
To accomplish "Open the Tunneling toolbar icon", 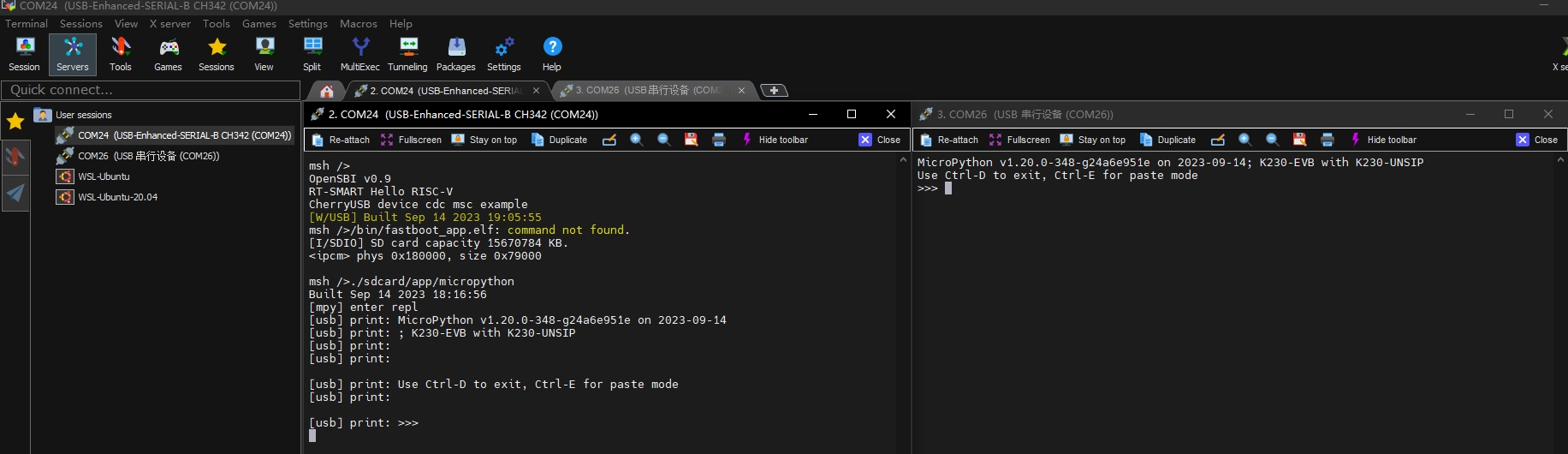I will tap(408, 54).
